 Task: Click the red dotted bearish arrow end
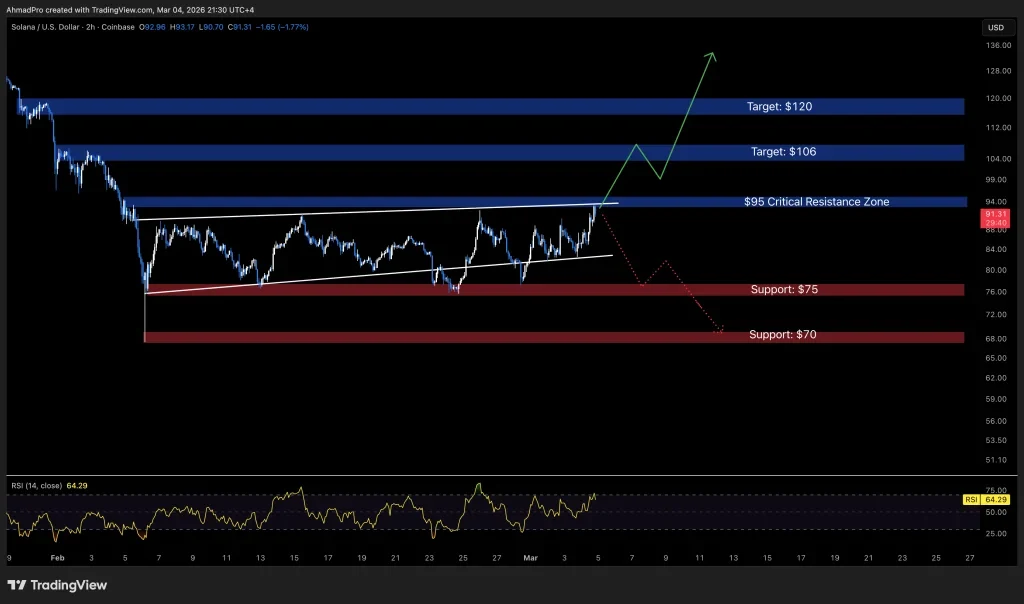point(719,330)
